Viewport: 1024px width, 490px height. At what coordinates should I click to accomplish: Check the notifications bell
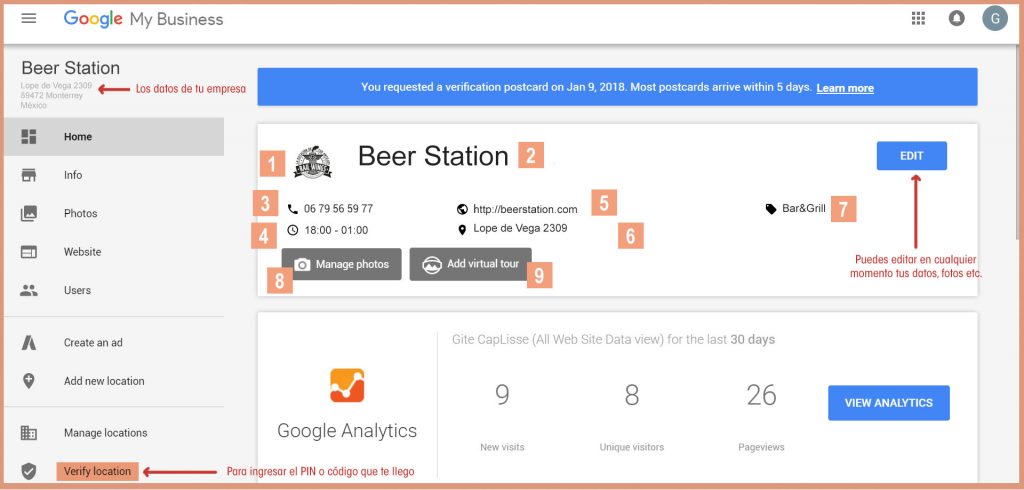(x=957, y=18)
